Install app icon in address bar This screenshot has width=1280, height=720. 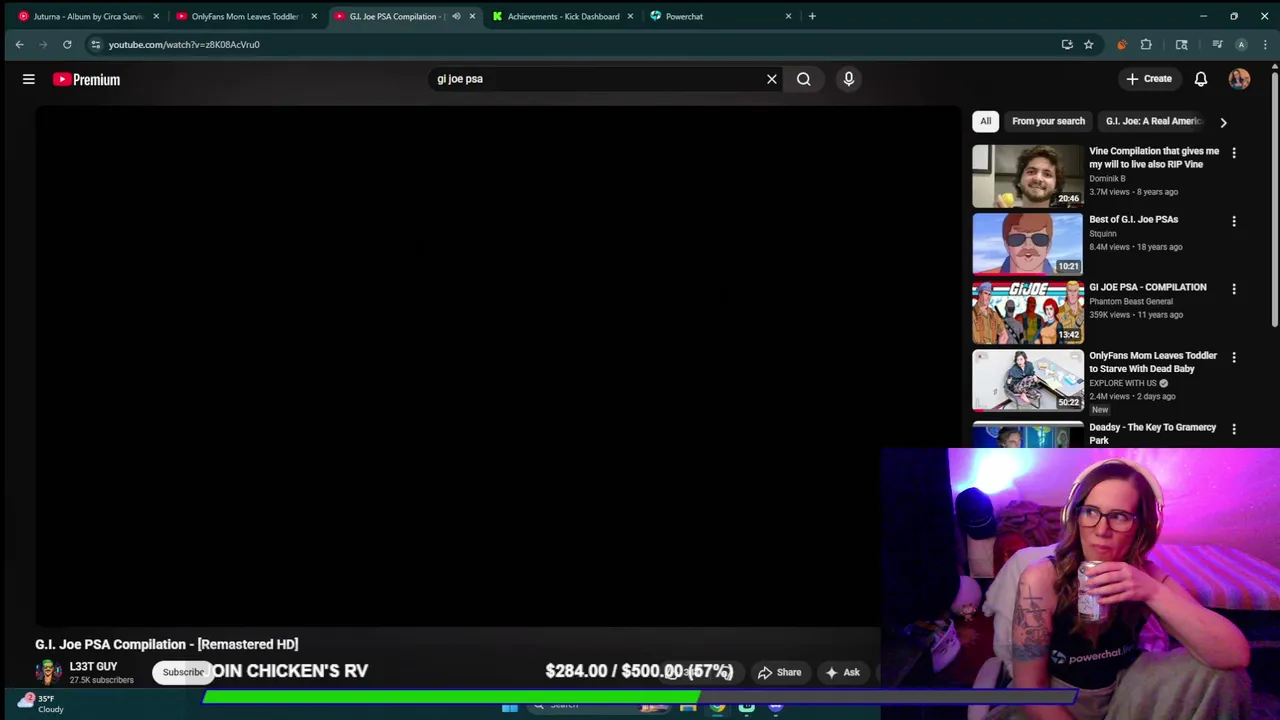(x=1067, y=44)
